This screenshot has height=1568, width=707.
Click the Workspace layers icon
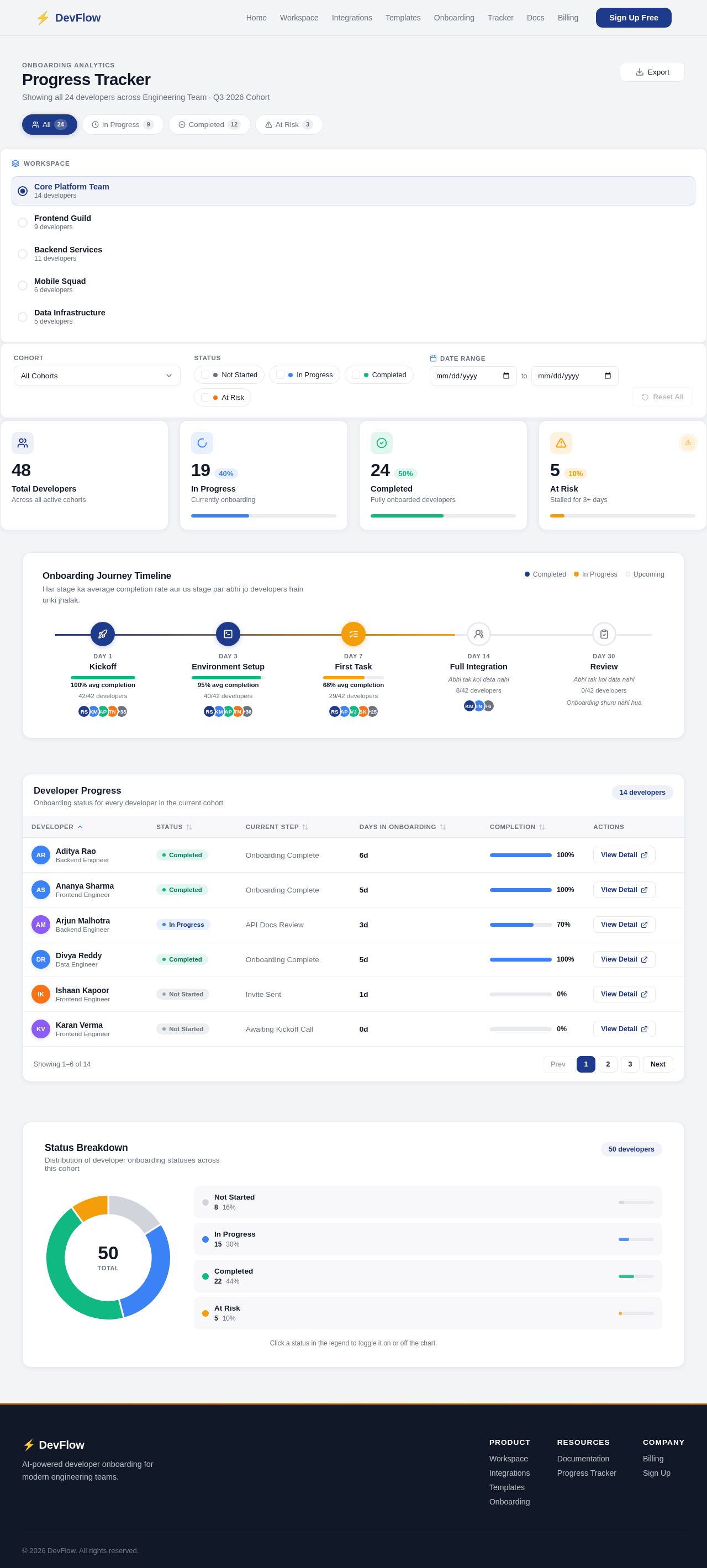[x=16, y=163]
